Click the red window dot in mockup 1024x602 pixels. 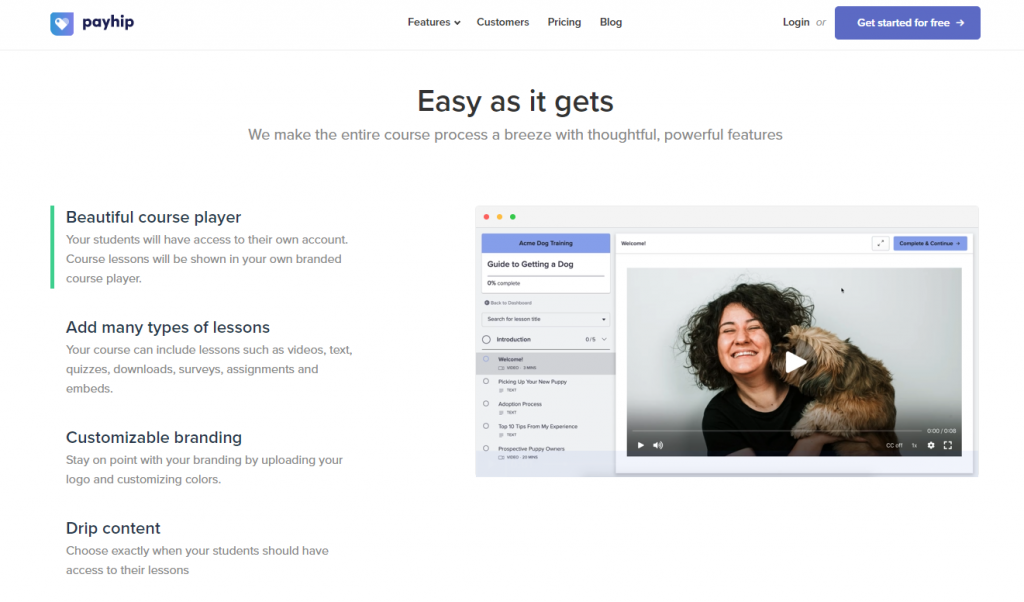(487, 217)
